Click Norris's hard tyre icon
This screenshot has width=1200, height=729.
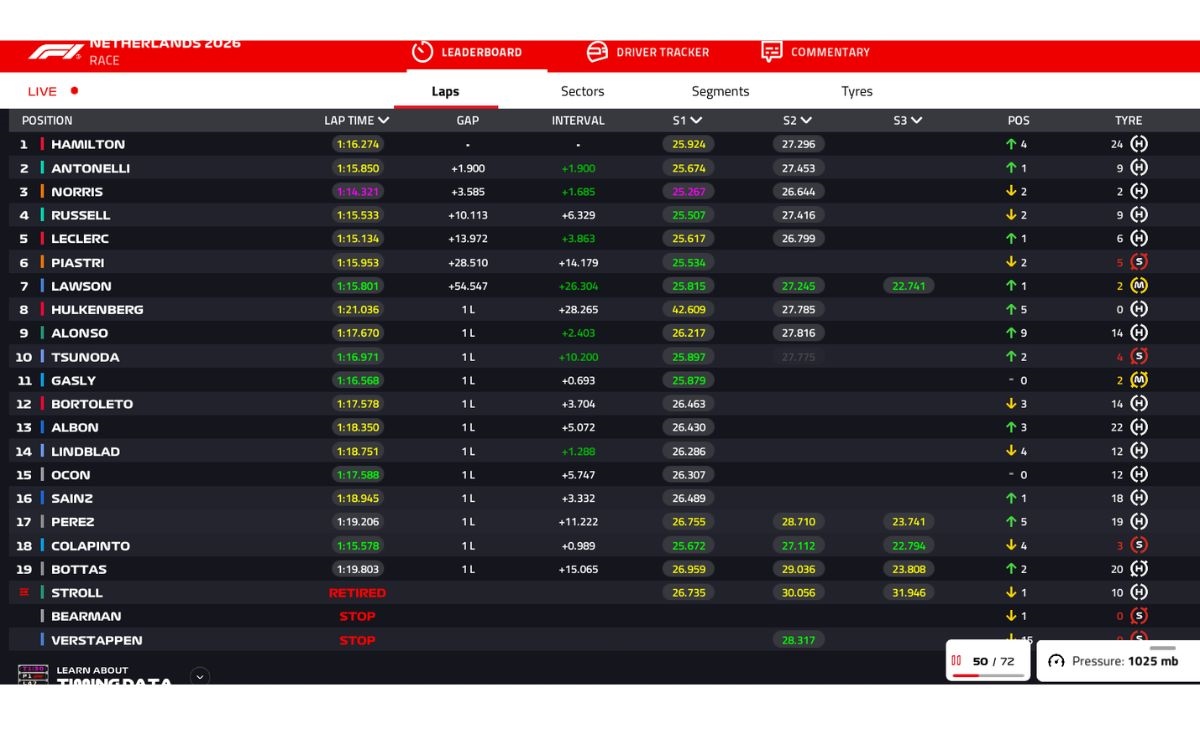[1138, 191]
